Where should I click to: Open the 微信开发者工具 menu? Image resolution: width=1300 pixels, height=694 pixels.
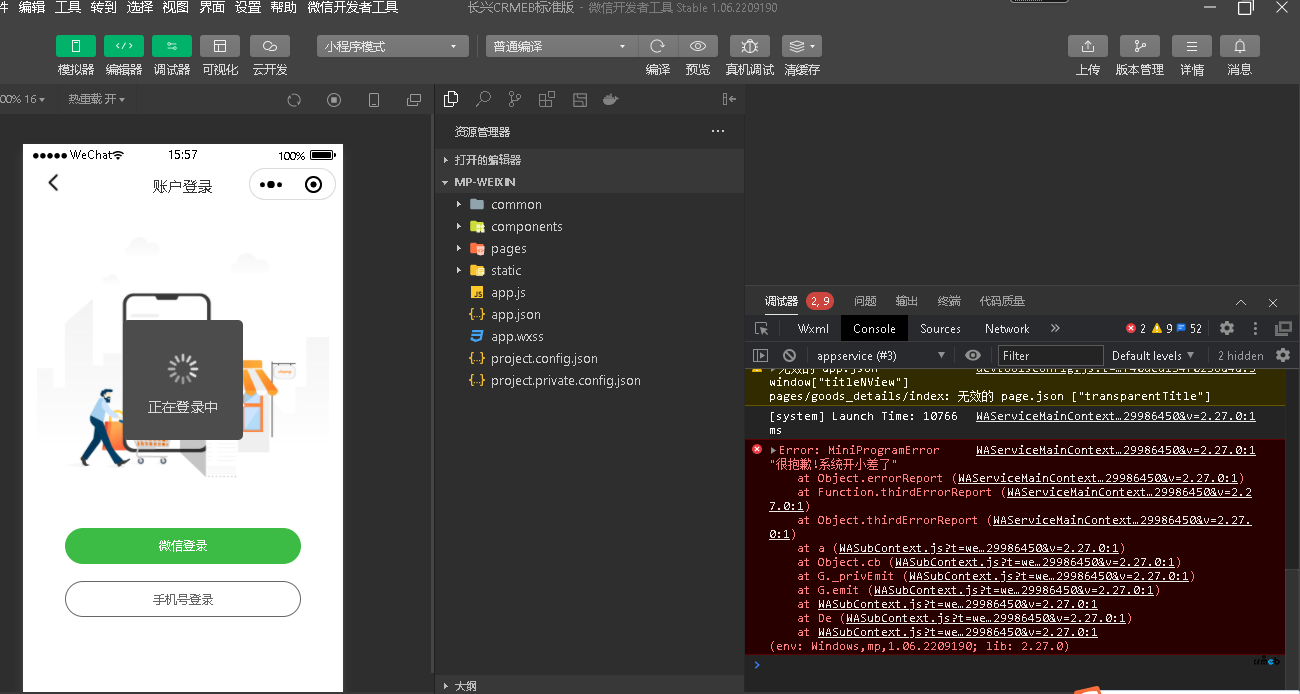point(353,7)
